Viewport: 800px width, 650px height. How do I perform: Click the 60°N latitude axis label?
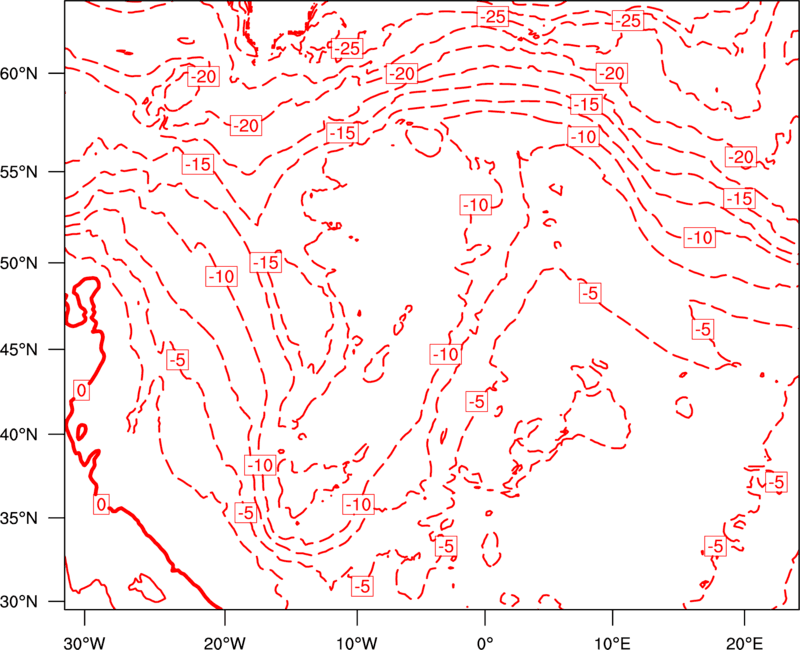click(19, 73)
